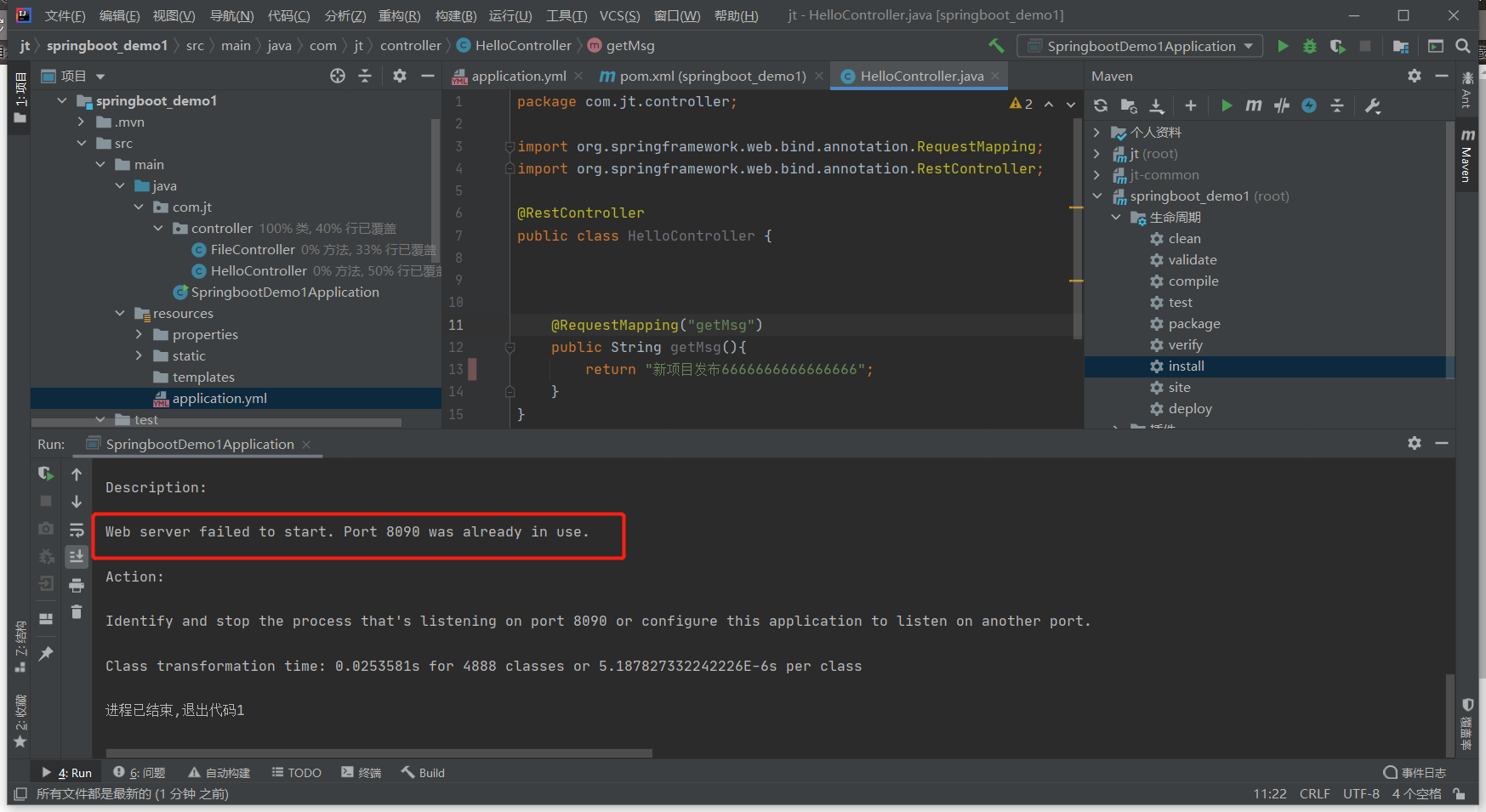
Task: Execute Maven goal 'm' icon
Action: 1254,105
